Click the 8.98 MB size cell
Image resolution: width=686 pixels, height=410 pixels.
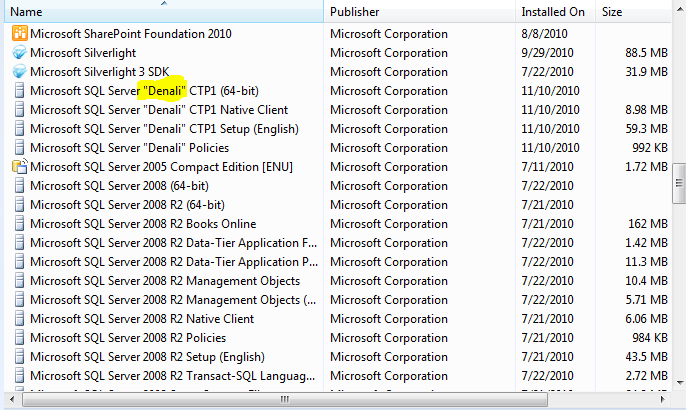(x=646, y=110)
